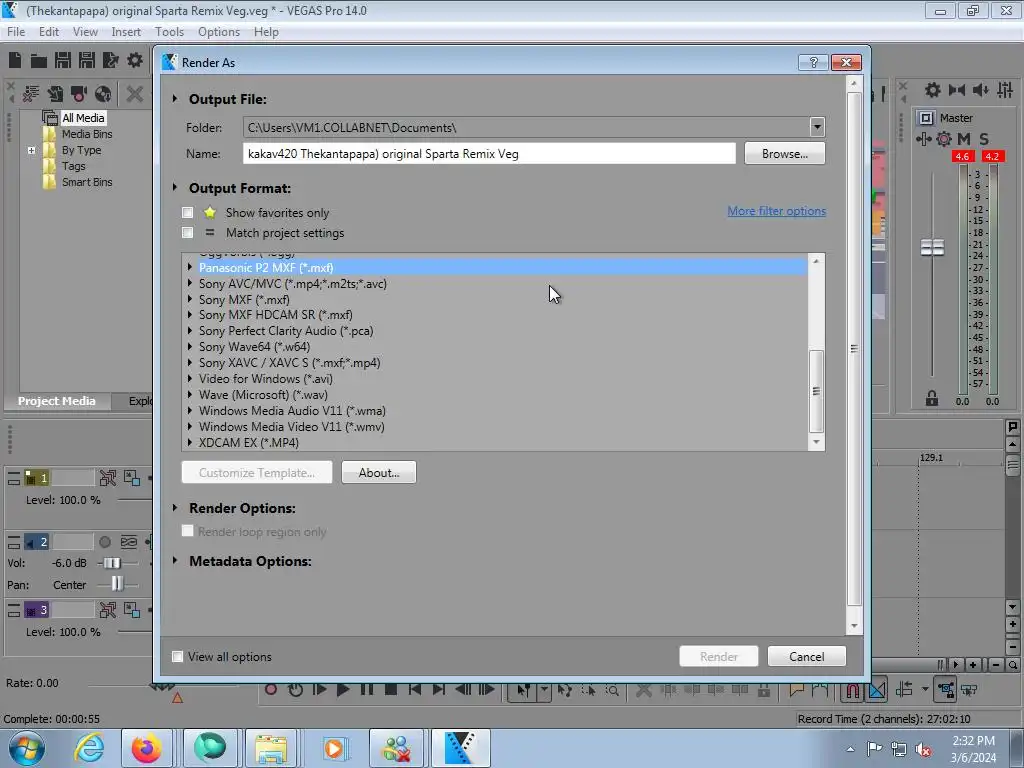Collapse the Output Format section
Screen dimensions: 1024x768
click(x=175, y=187)
